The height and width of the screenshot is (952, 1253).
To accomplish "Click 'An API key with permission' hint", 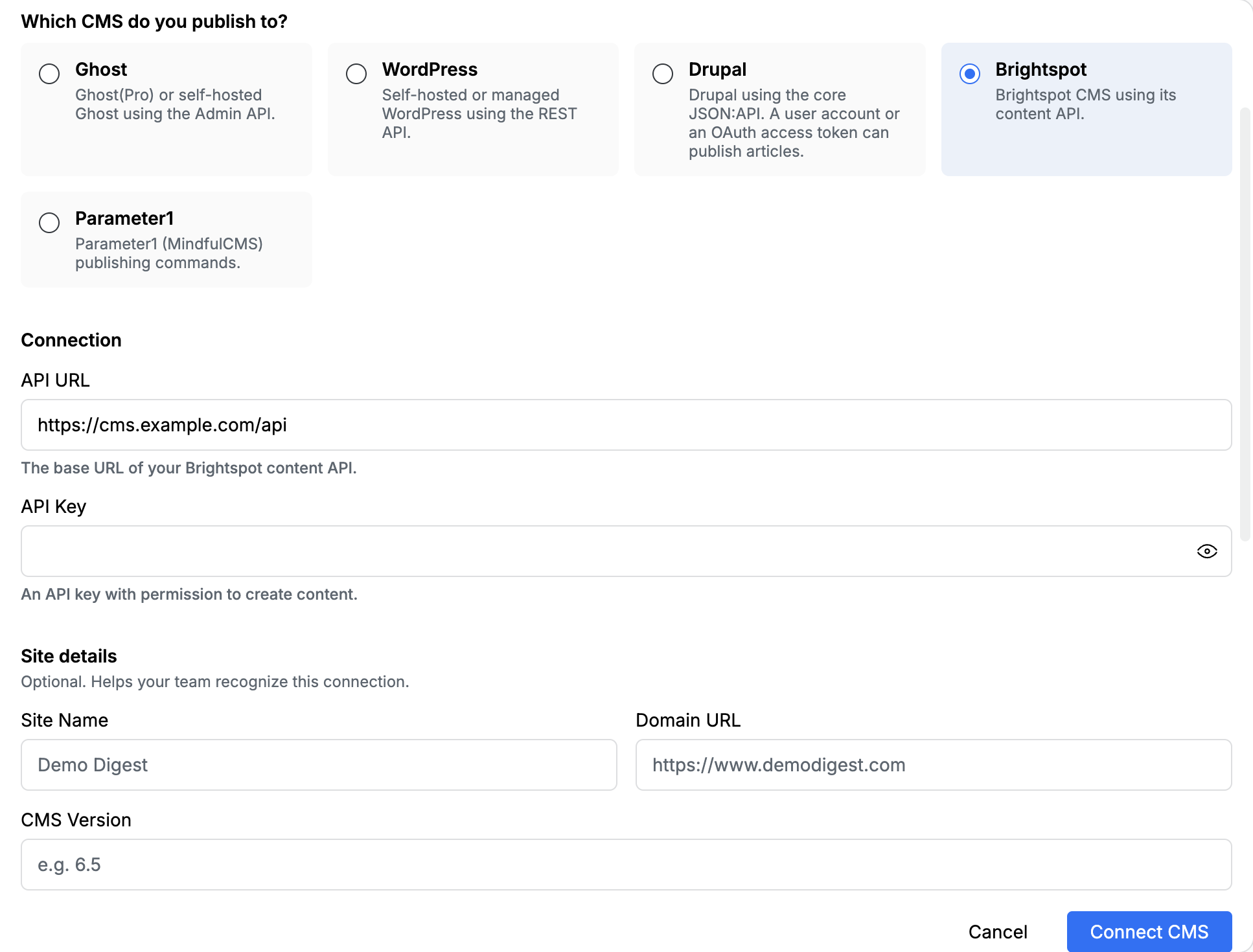I will (x=189, y=595).
